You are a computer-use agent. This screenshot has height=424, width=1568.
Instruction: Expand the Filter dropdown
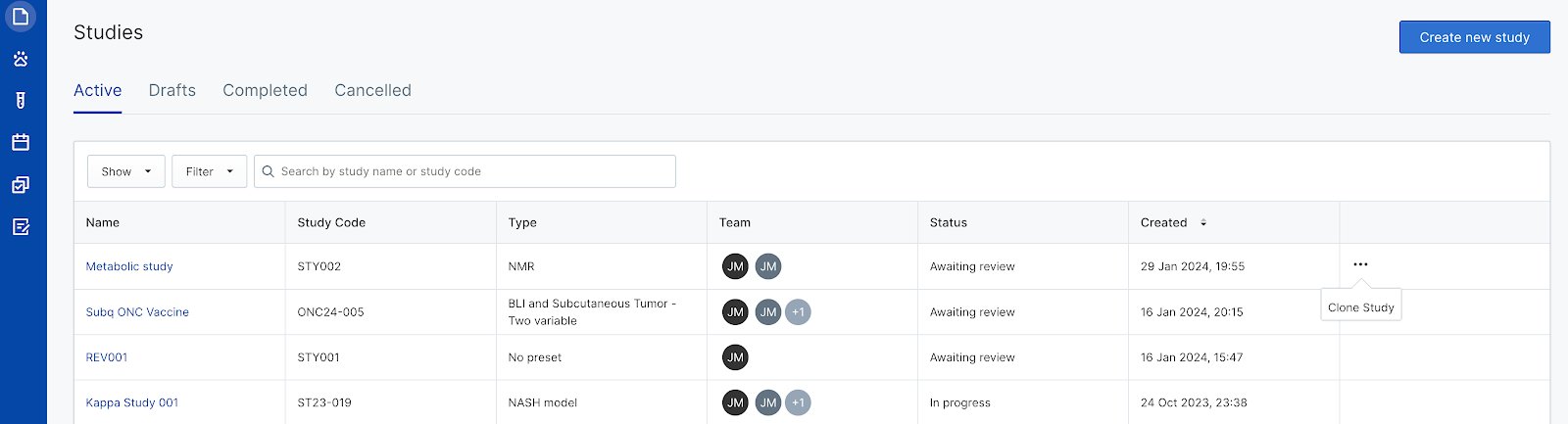coord(209,171)
